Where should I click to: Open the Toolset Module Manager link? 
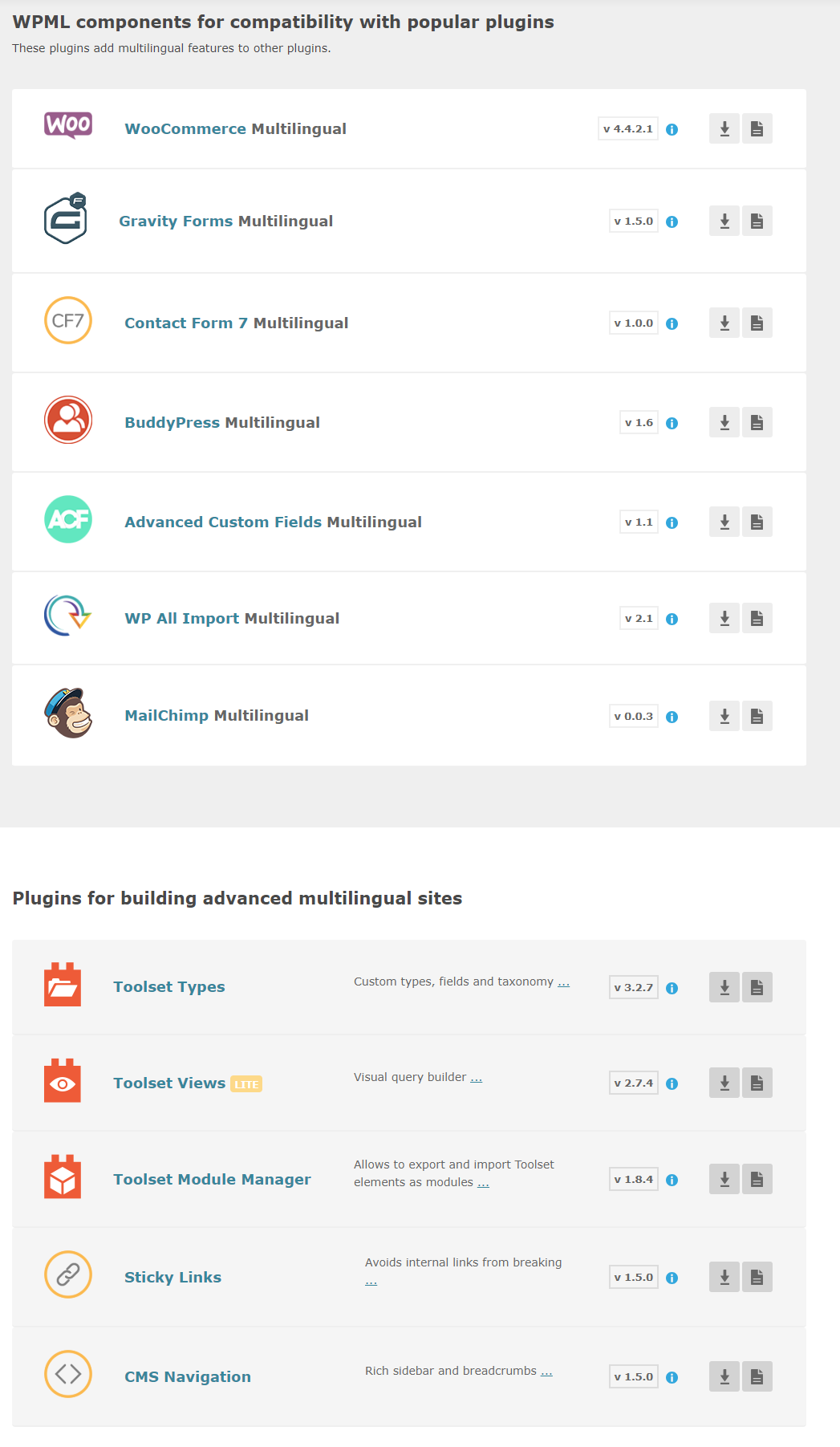point(212,1179)
